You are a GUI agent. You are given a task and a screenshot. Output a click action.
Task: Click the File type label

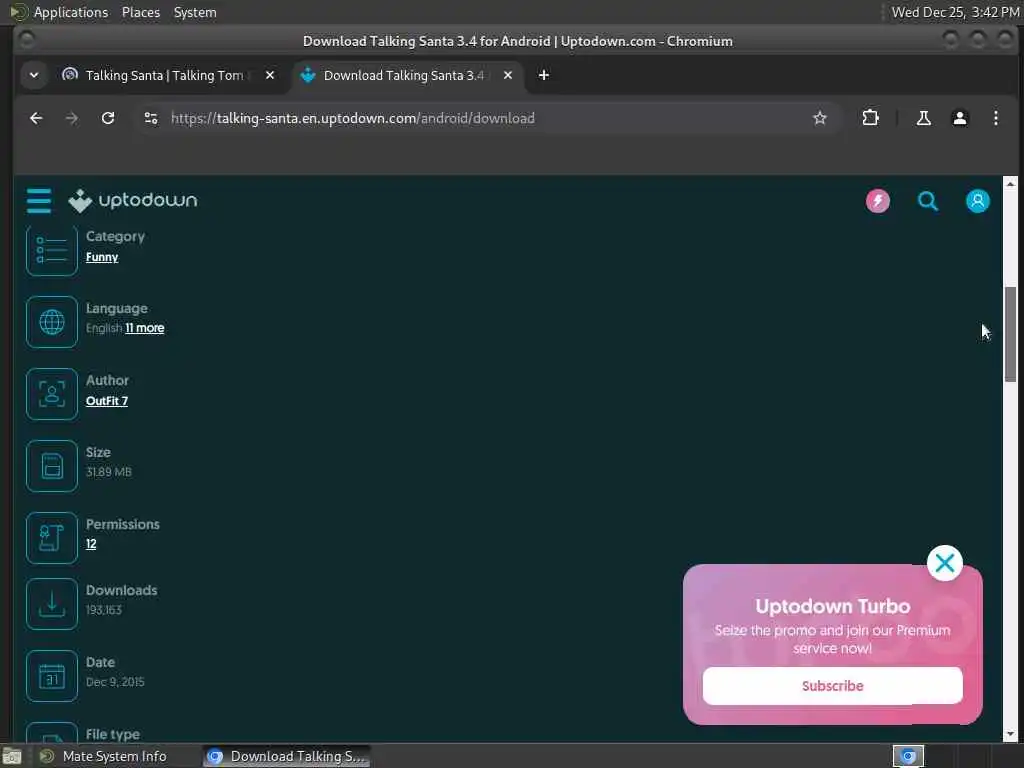point(112,734)
